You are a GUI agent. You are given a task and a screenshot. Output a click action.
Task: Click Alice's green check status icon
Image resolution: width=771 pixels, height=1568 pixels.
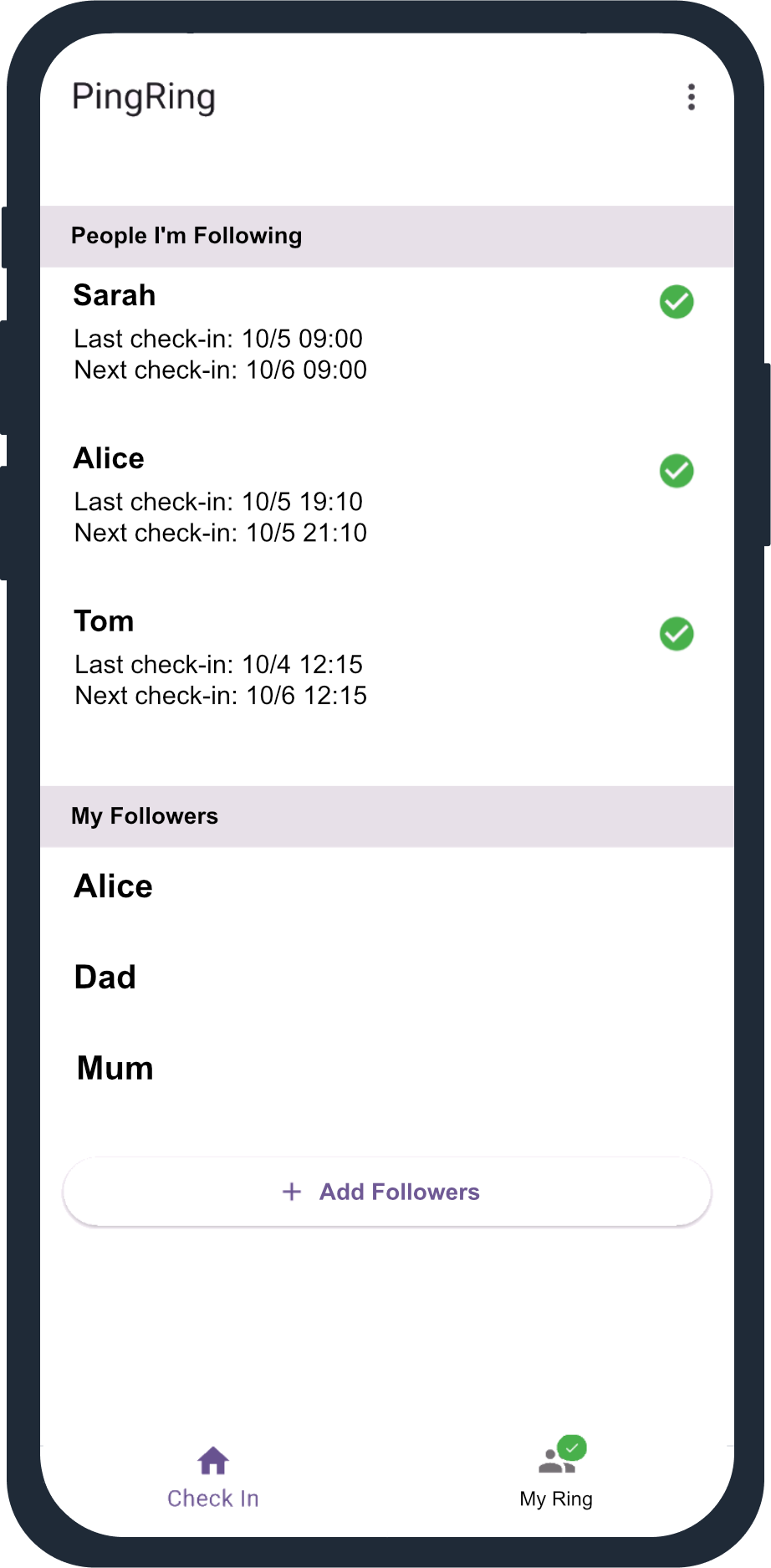pyautogui.click(x=677, y=471)
